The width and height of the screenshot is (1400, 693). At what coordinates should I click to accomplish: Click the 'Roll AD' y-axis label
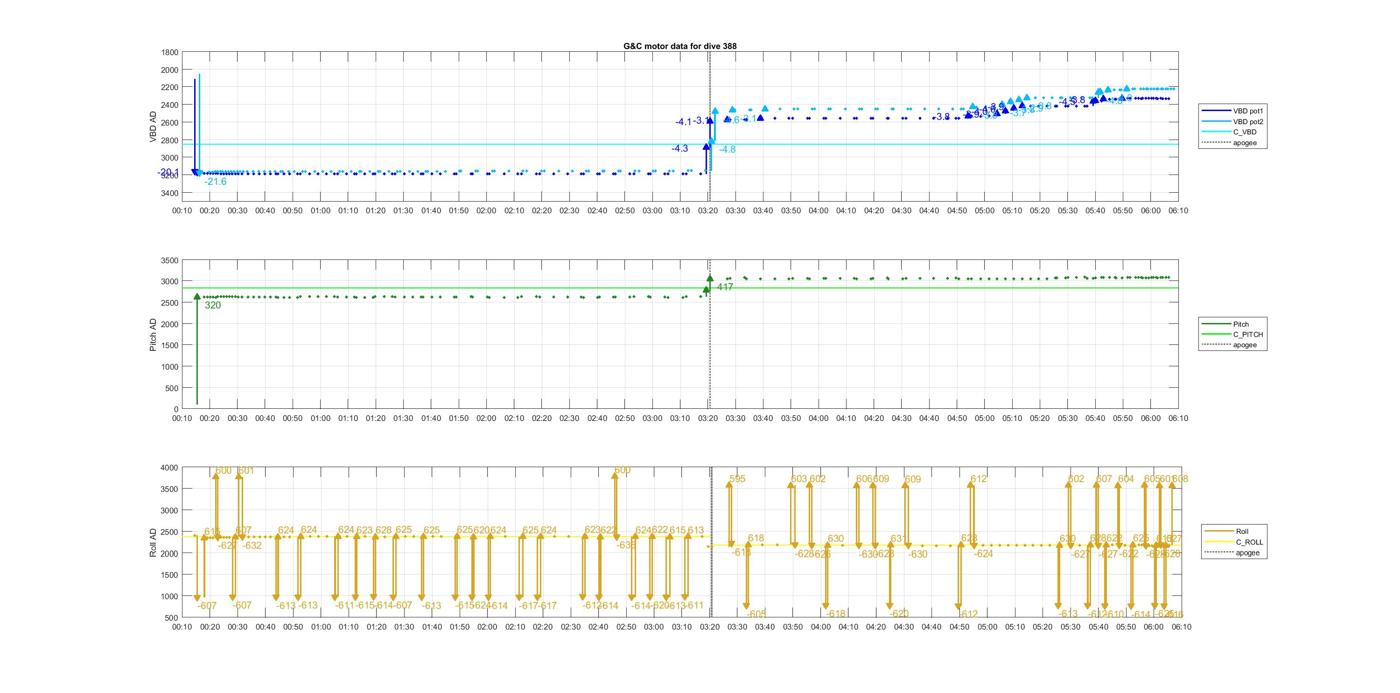pyautogui.click(x=153, y=541)
